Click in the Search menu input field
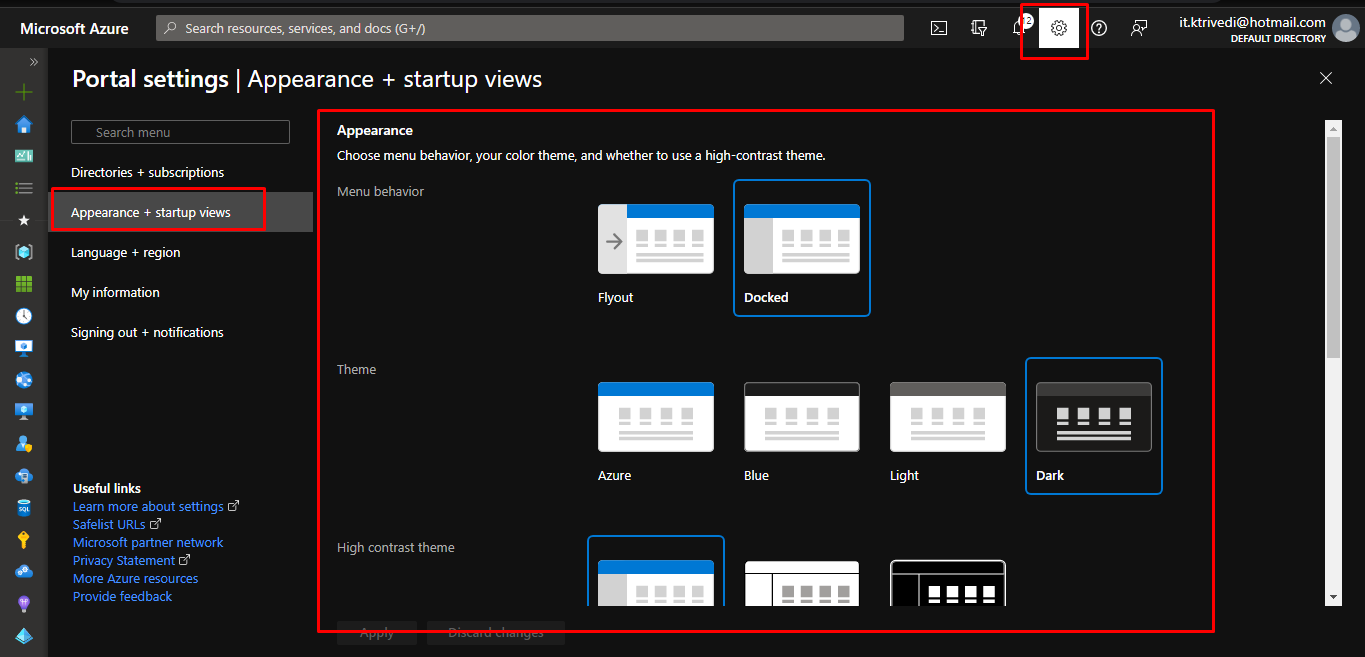 pyautogui.click(x=180, y=132)
